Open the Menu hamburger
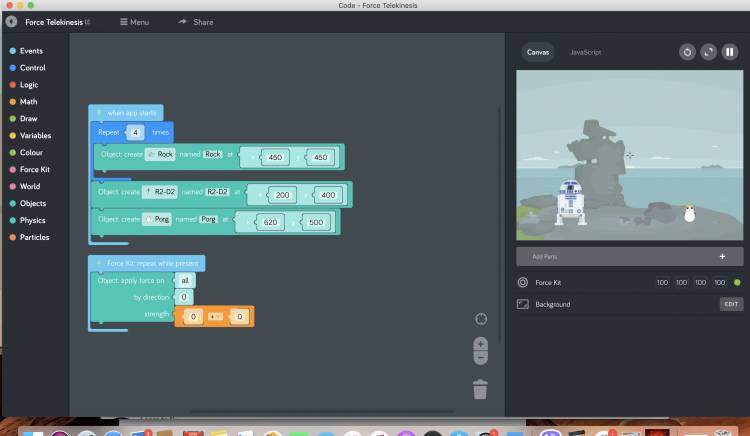The image size is (750, 436). coord(134,22)
